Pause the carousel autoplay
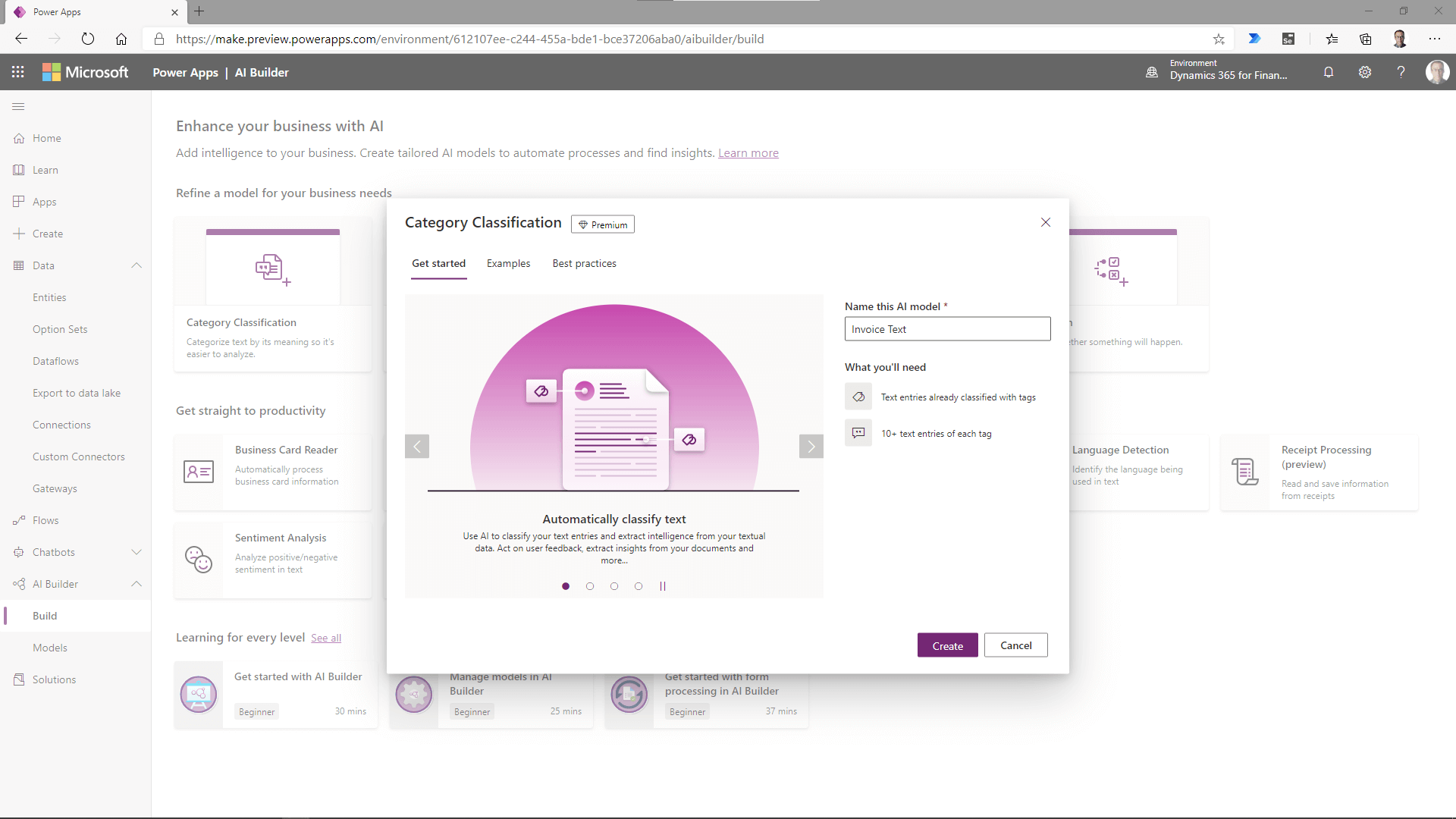 [663, 586]
